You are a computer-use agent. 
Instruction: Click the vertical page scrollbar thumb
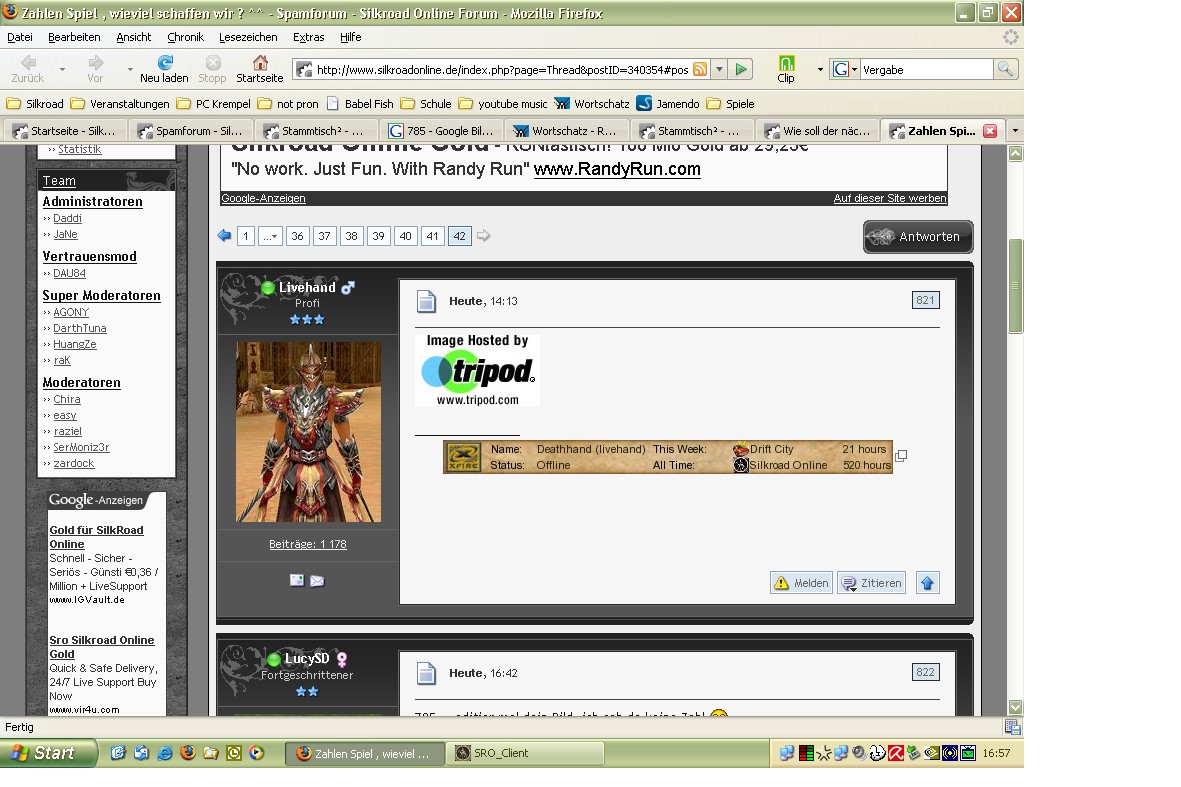(1015, 285)
